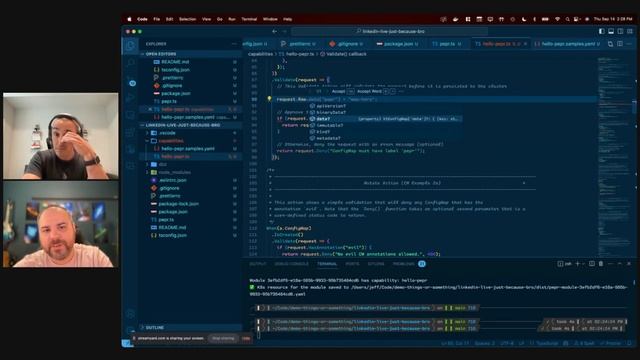Click Hide on screen sharing bar
The height and width of the screenshot is (360, 640).
246,338
